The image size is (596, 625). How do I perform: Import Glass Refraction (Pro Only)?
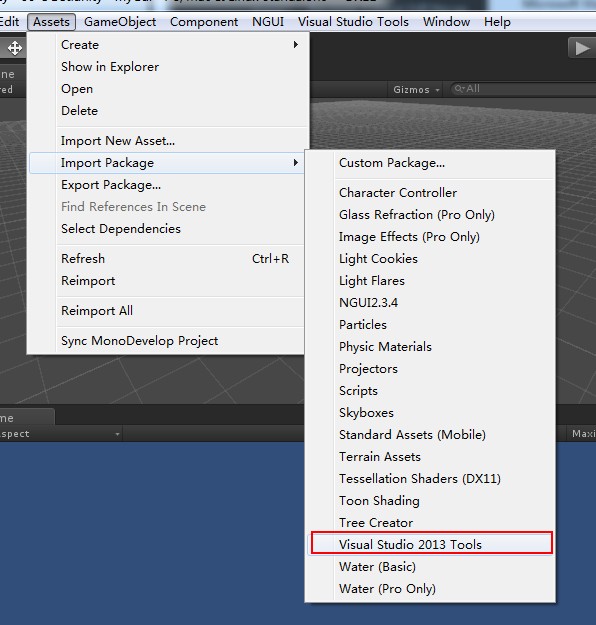431,215
